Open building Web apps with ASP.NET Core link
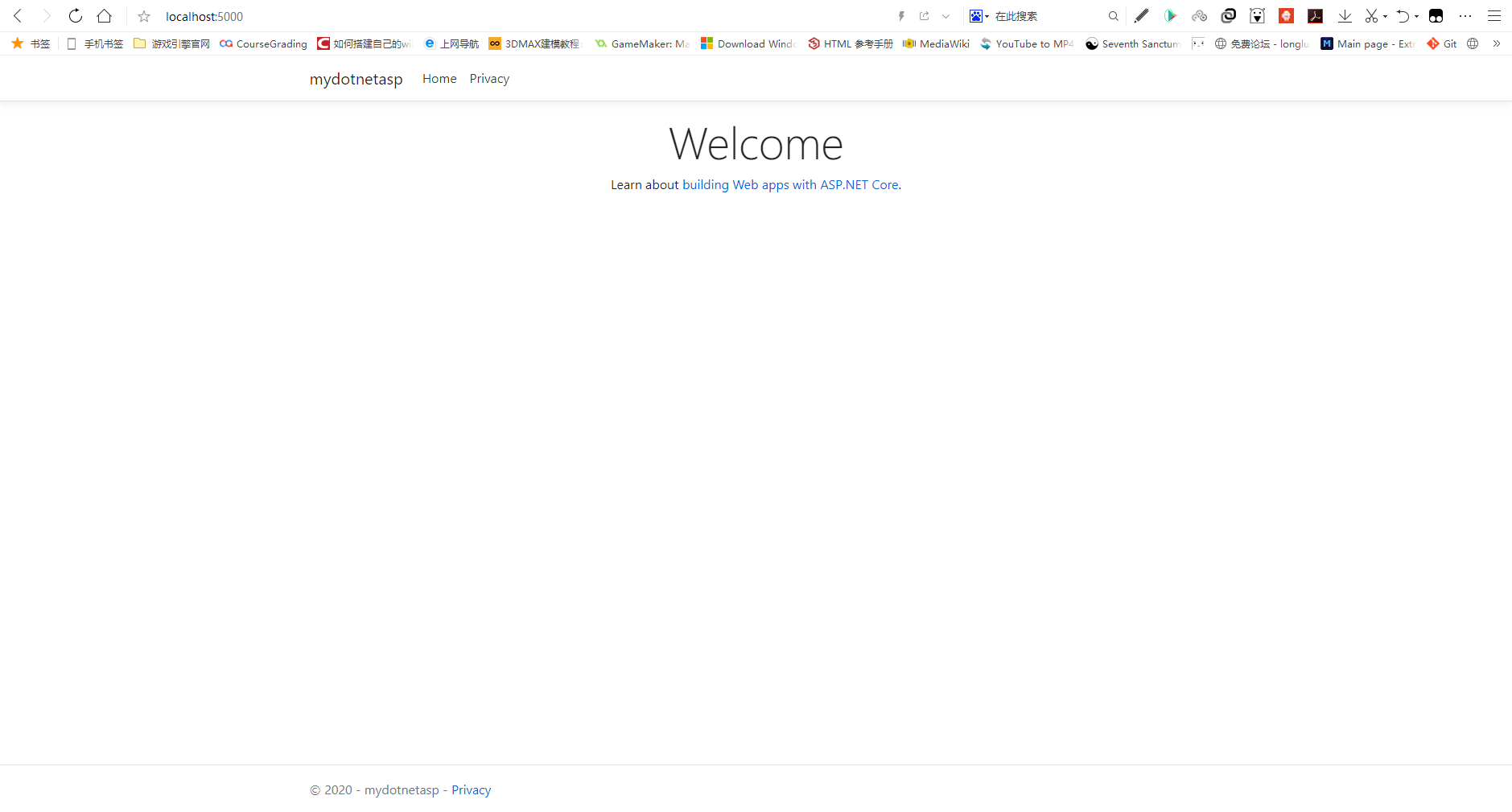This screenshot has height=812, width=1512. click(x=790, y=185)
